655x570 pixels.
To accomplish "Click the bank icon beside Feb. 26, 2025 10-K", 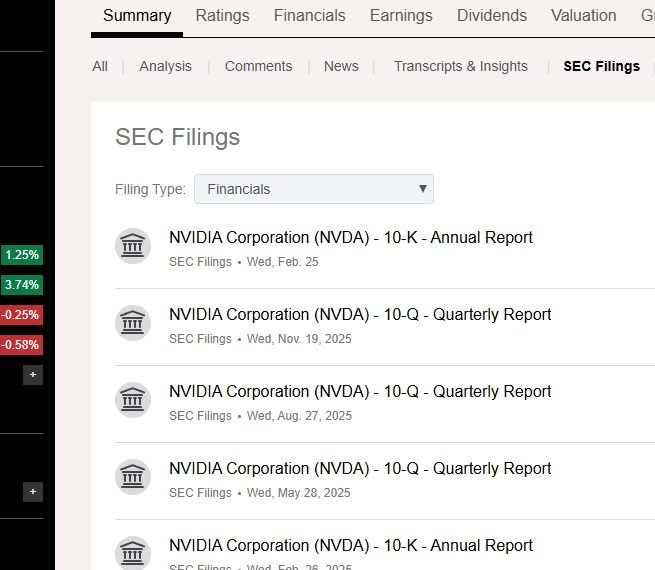I will click(133, 553).
